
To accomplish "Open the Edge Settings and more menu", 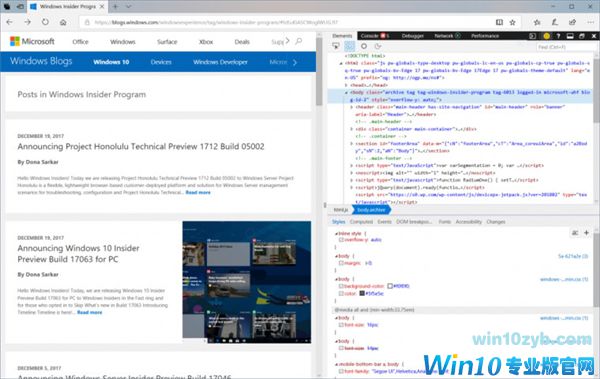I will click(x=590, y=22).
